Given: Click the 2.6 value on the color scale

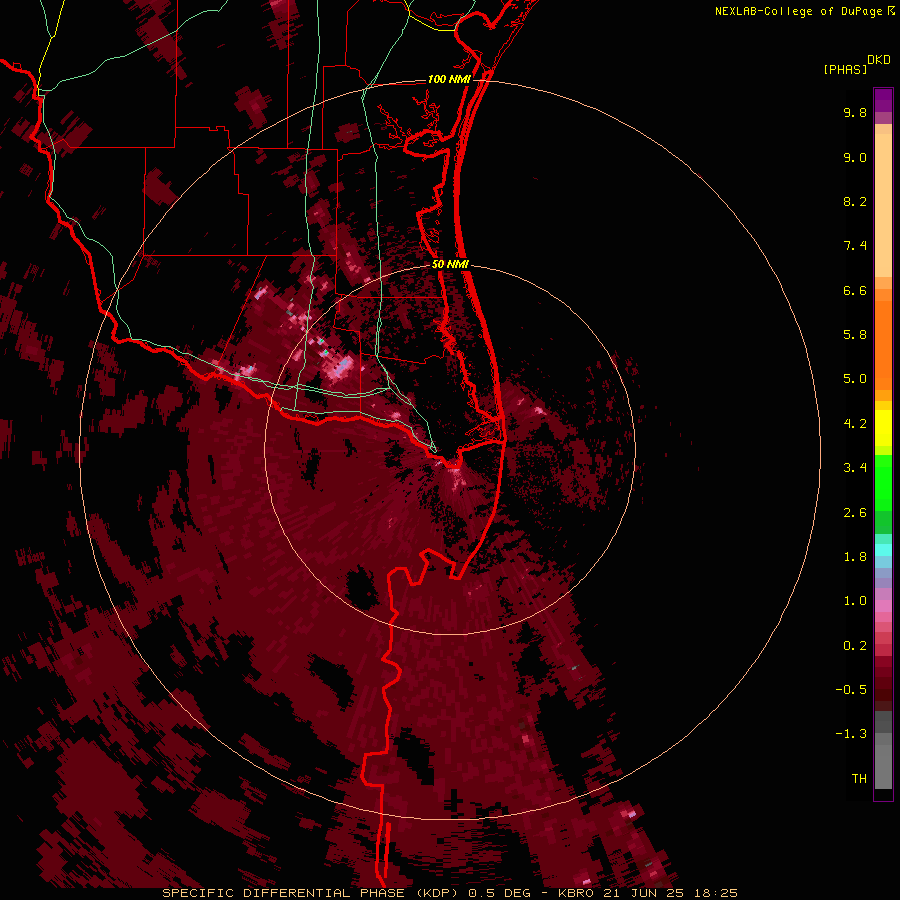Looking at the screenshot, I should click(855, 513).
